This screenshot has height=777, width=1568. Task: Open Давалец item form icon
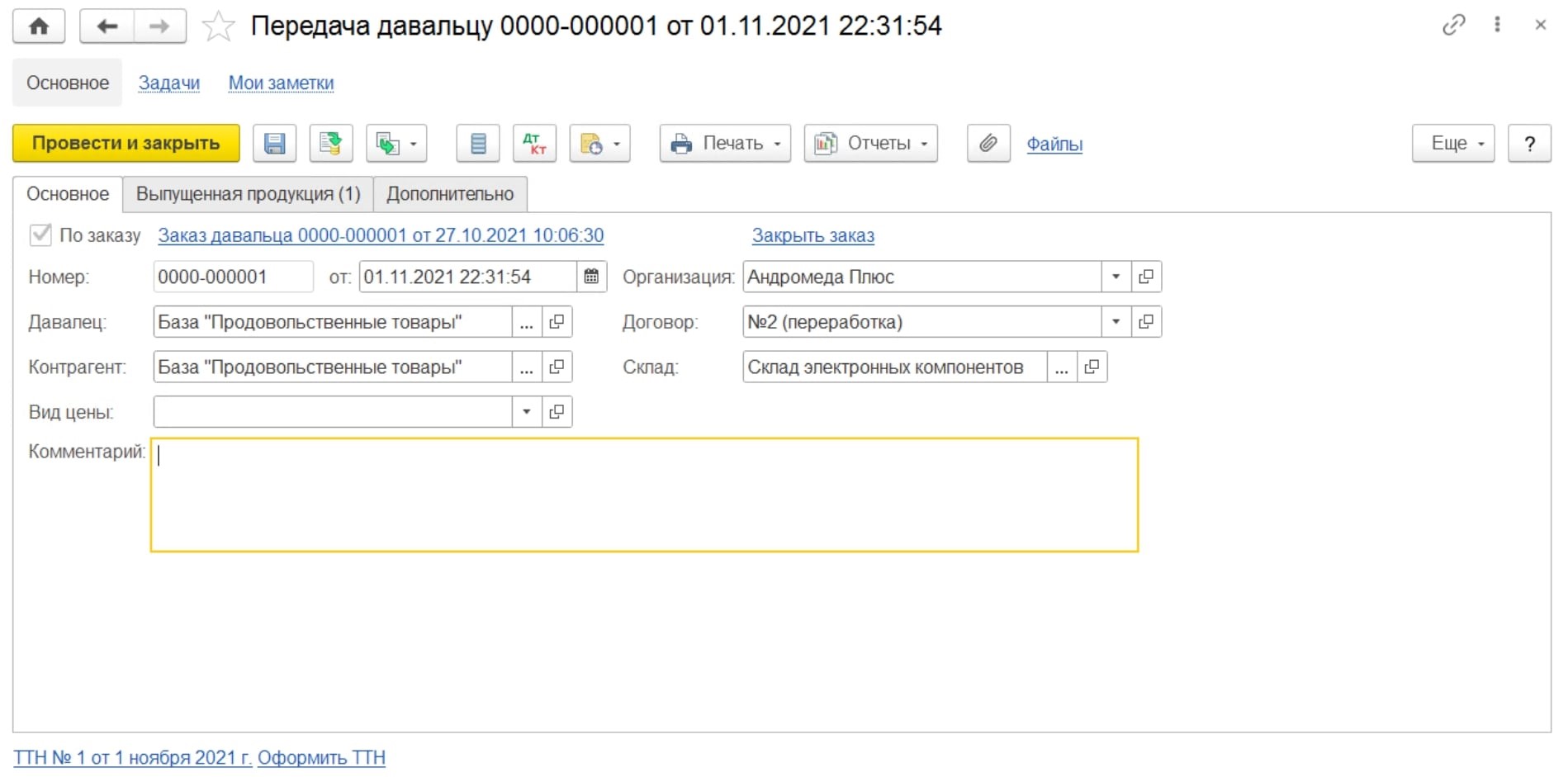[557, 322]
